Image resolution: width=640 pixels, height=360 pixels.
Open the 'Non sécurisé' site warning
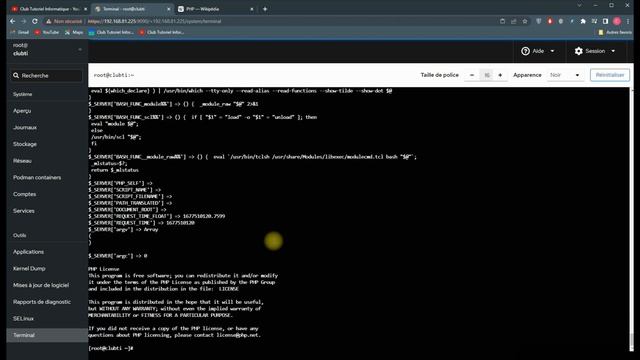click(x=64, y=21)
